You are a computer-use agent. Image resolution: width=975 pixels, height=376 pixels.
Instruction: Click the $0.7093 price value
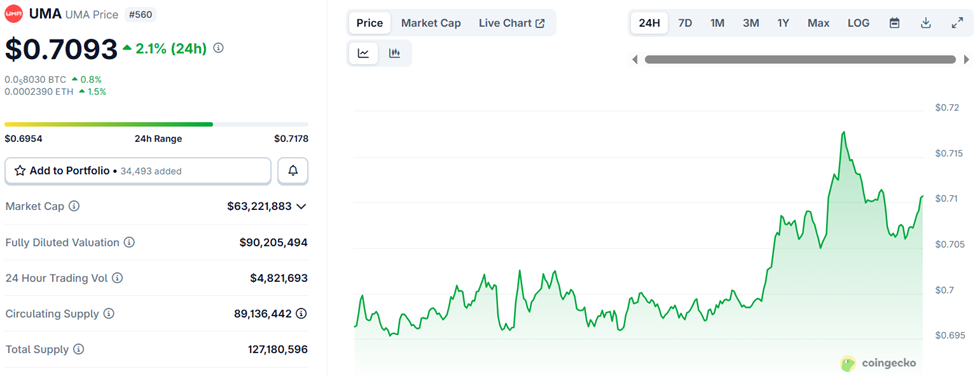(x=61, y=49)
